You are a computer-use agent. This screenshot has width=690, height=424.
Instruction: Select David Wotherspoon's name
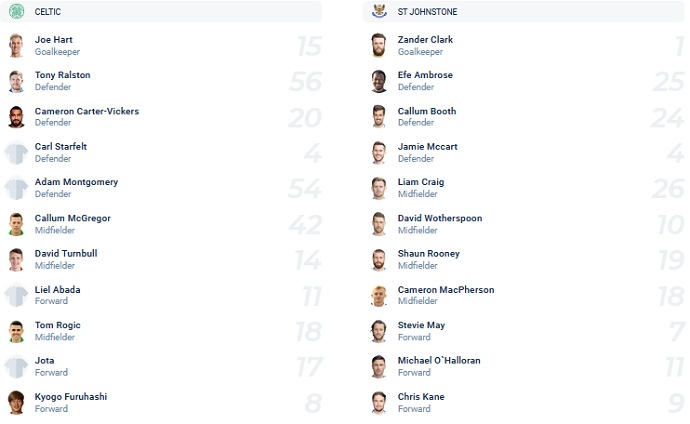point(440,218)
